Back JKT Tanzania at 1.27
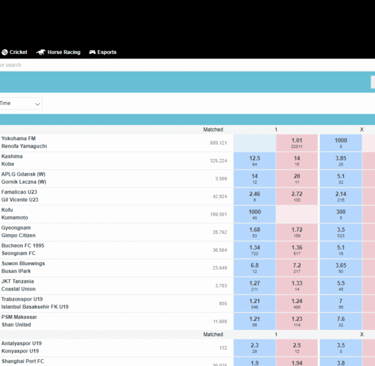 pos(255,286)
